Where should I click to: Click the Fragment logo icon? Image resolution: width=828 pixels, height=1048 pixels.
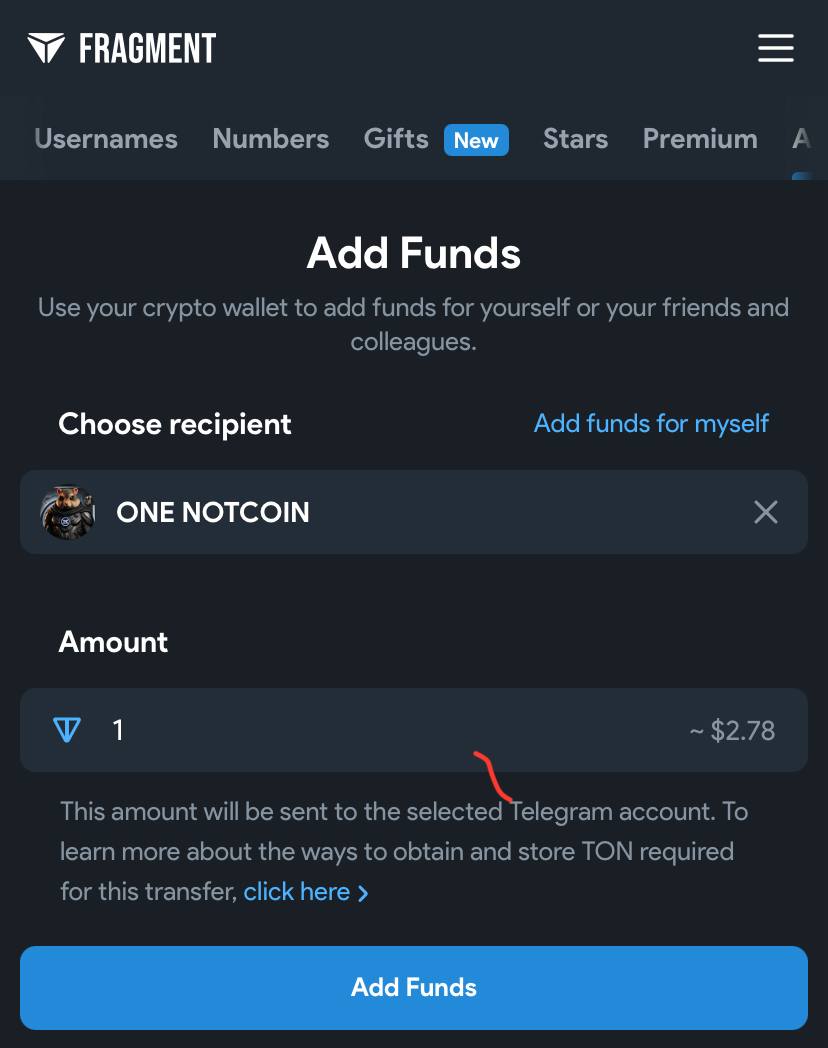point(46,48)
